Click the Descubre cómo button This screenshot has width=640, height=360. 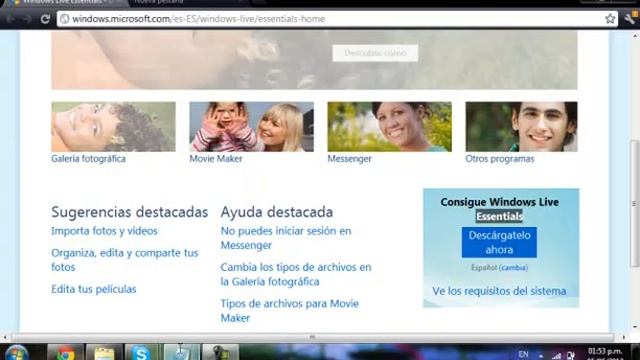point(375,53)
